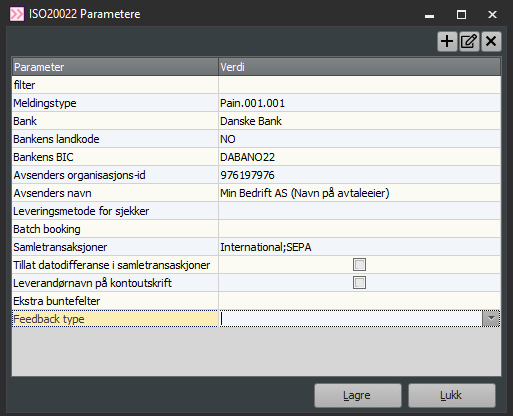513x416 pixels.
Task: Click the Lukk button
Action: pyautogui.click(x=452, y=395)
